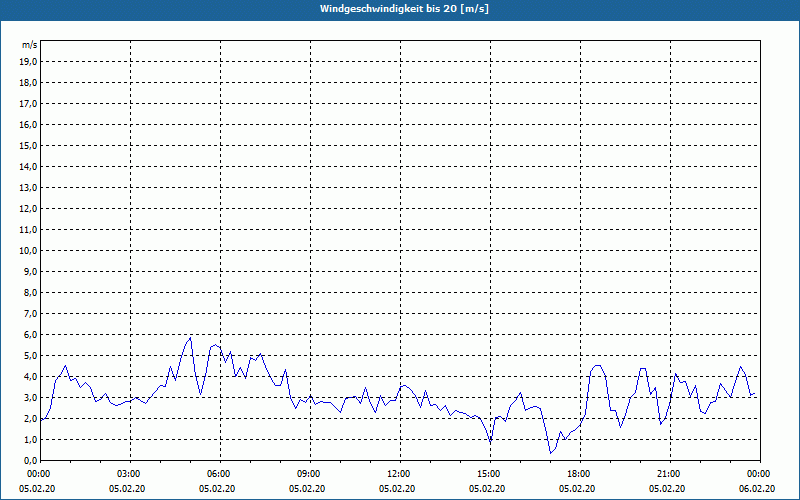The width and height of the screenshot is (800, 500).
Task: Click the '4,0' y-axis value
Action: coord(30,377)
